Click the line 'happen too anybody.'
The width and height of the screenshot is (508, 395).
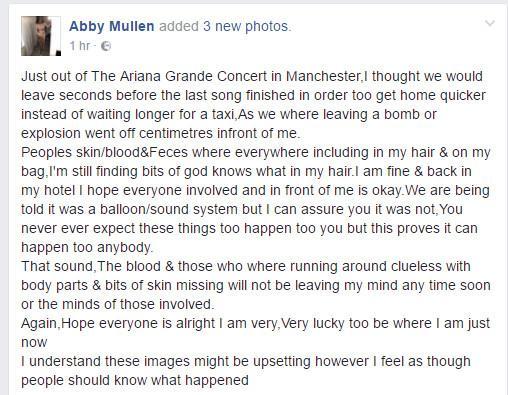[87, 247]
